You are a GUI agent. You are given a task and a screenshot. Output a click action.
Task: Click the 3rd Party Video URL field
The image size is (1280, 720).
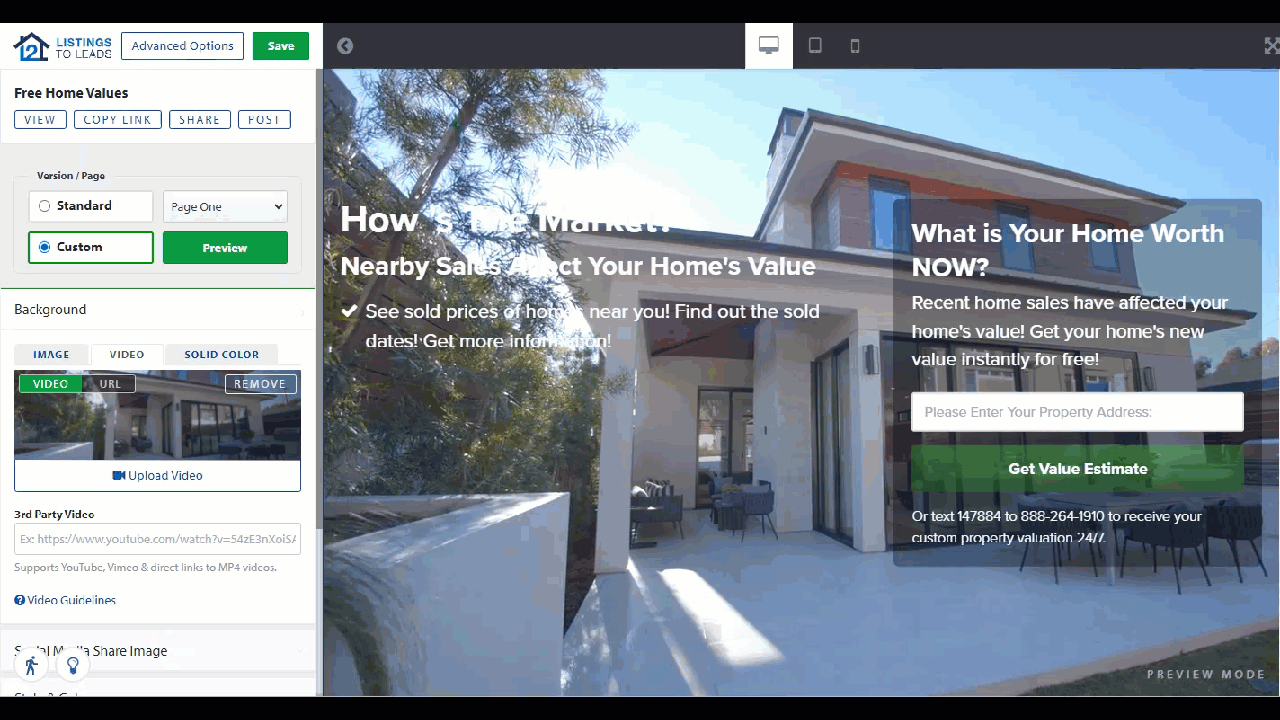click(x=157, y=539)
